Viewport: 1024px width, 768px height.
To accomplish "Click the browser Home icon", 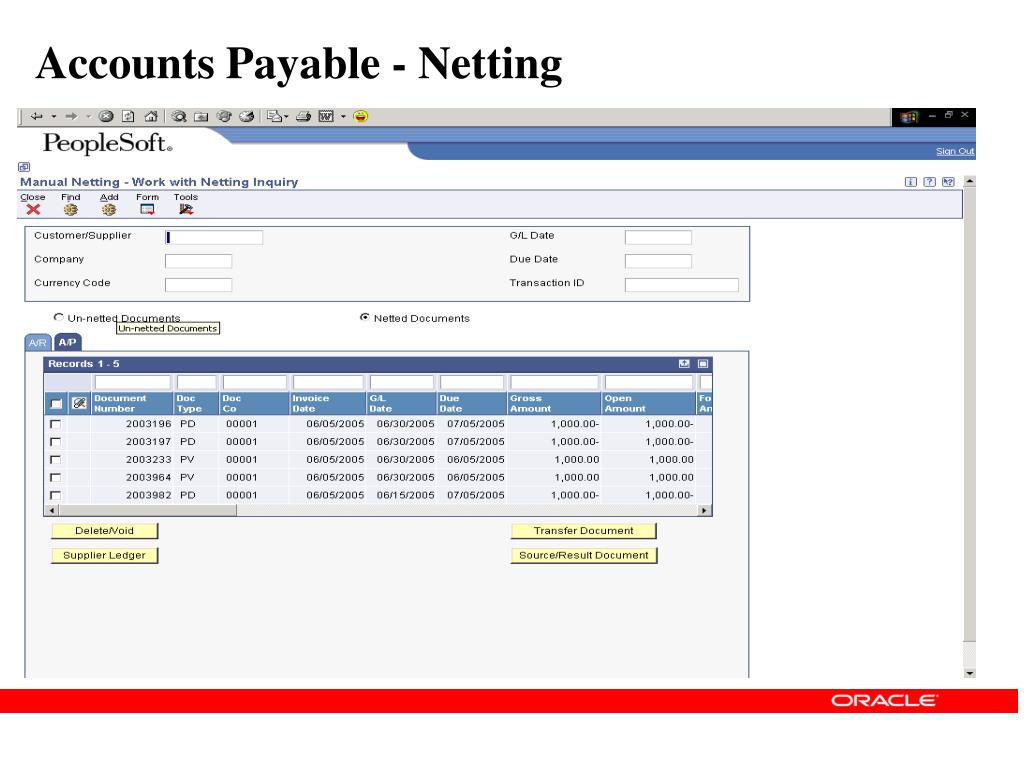I will point(152,115).
